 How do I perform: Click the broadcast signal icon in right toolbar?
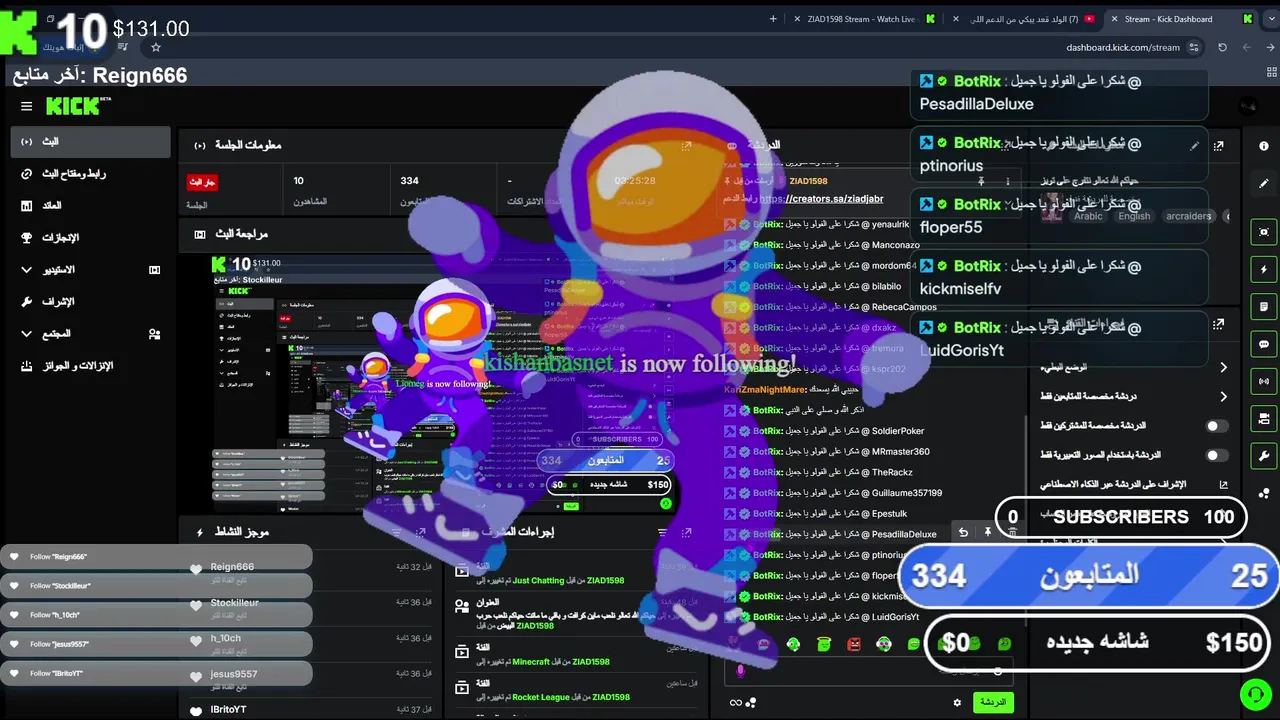point(1264,381)
